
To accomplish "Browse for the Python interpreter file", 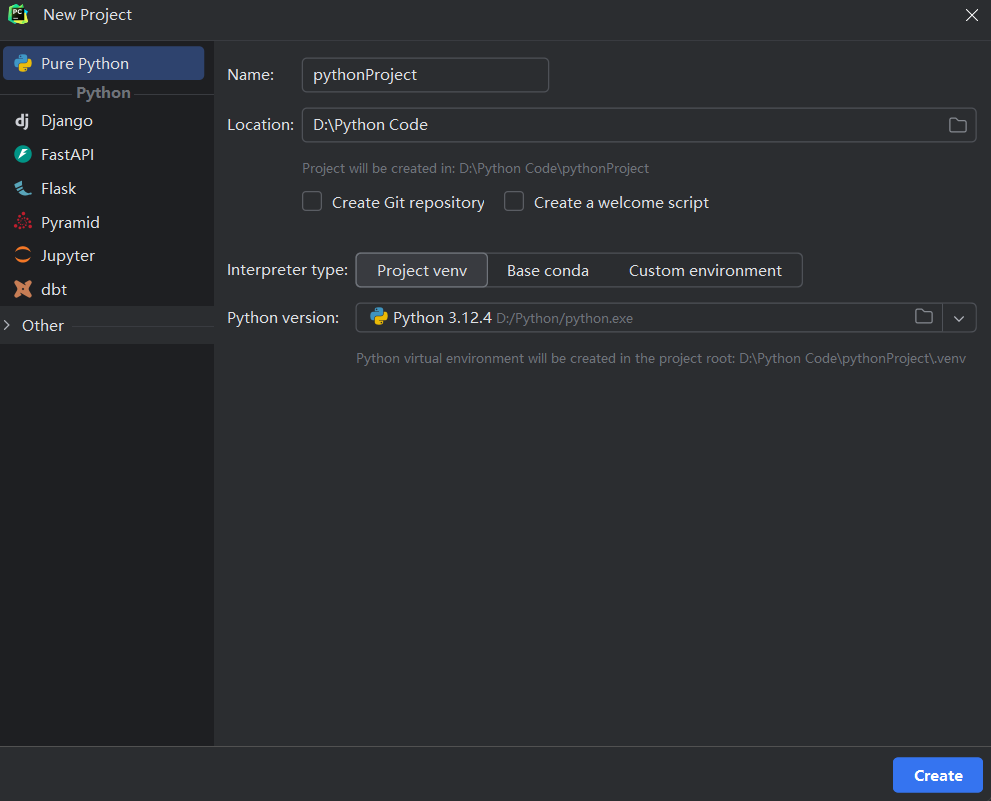I will click(923, 317).
